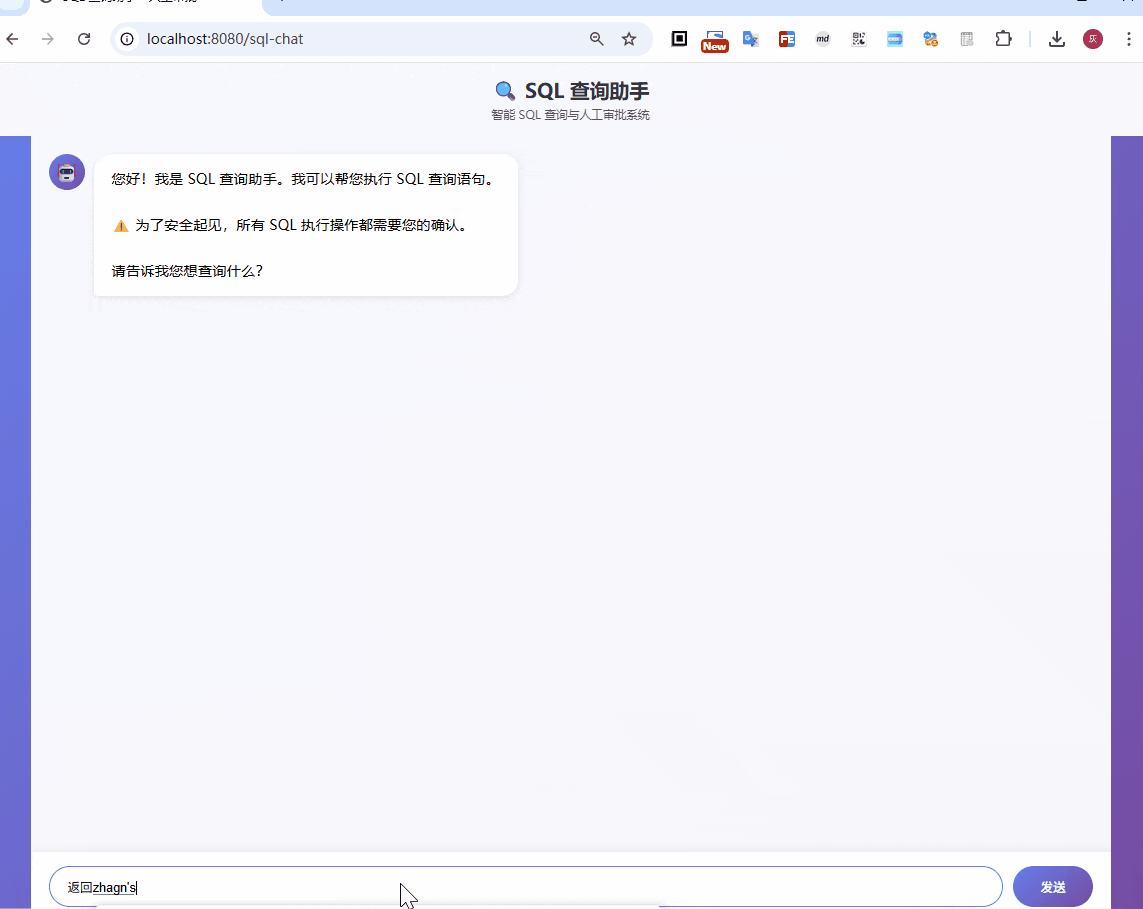Screen dimensions: 1143x909
Task: Click the QR code extension icon
Action: click(858, 39)
